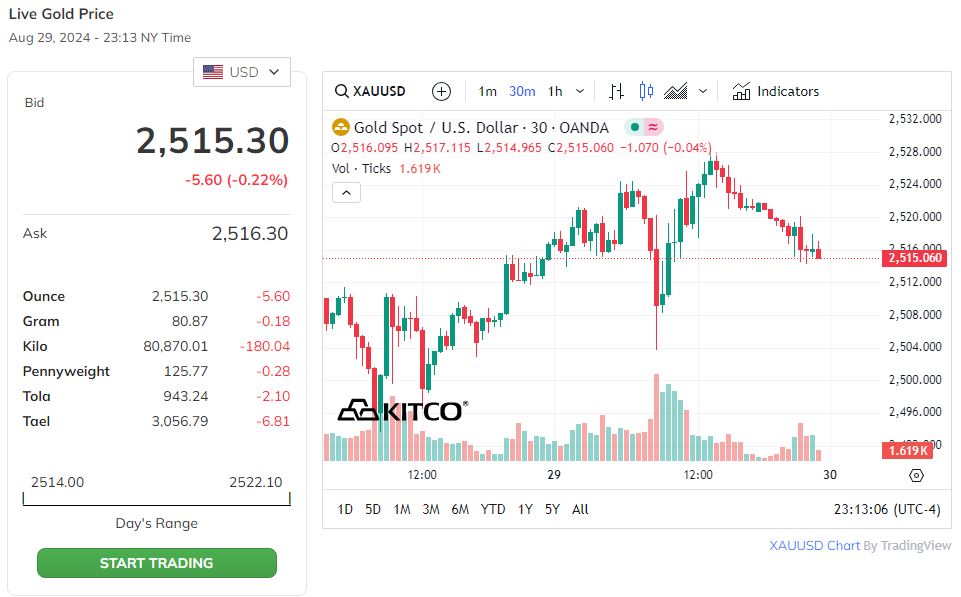Switch to 1m interval

coord(487,91)
